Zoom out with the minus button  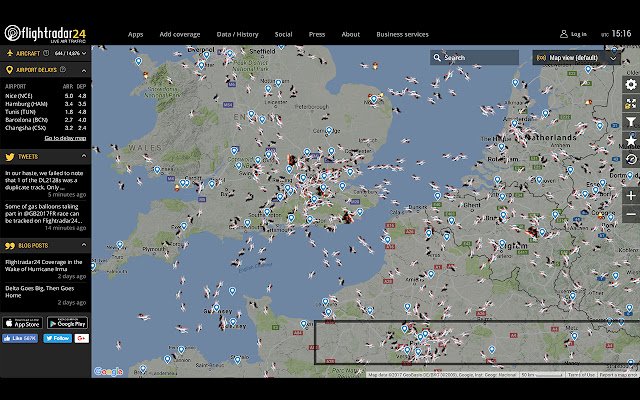pyautogui.click(x=631, y=214)
